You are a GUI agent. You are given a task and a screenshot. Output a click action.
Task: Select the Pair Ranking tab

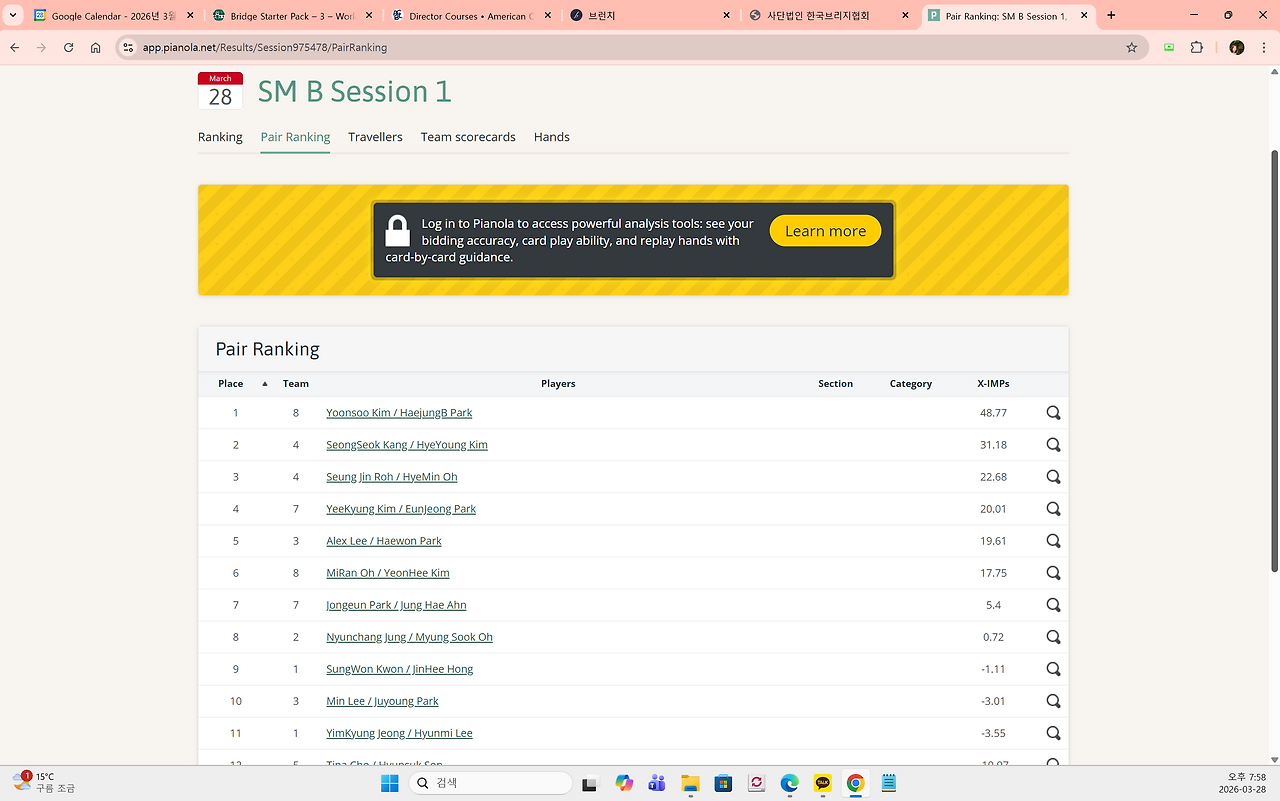click(x=295, y=137)
